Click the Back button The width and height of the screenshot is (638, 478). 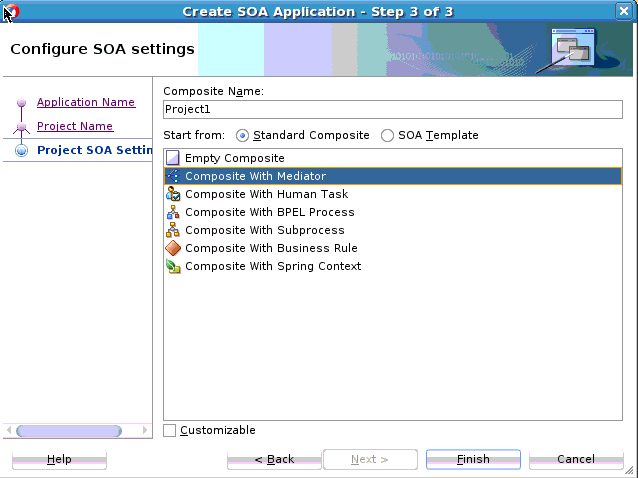(274, 459)
